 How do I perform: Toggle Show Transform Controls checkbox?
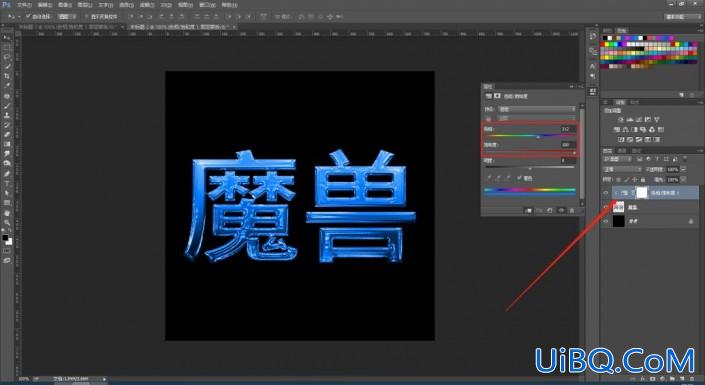pos(87,16)
